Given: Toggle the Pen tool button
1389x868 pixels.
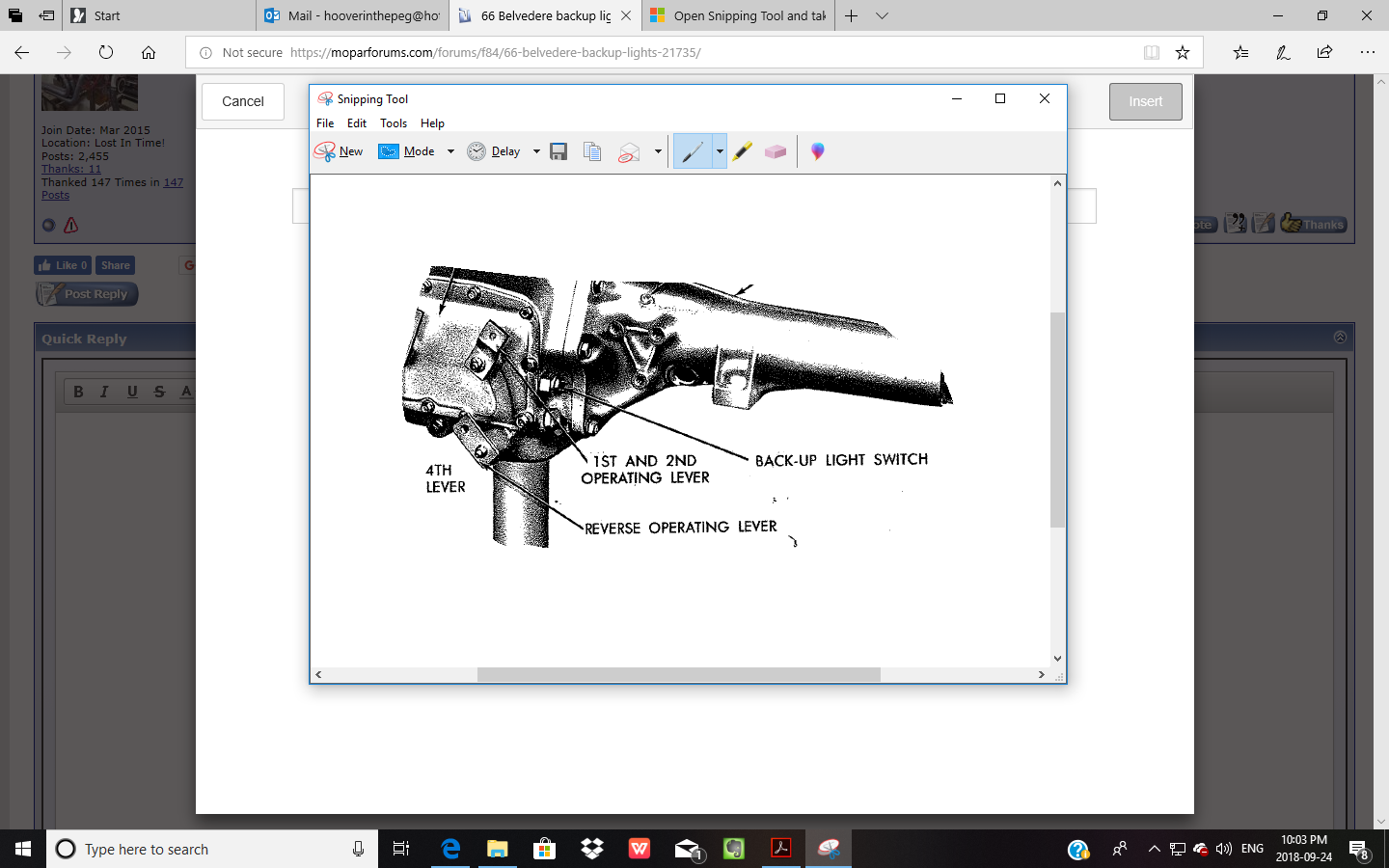Looking at the screenshot, I should tap(693, 151).
